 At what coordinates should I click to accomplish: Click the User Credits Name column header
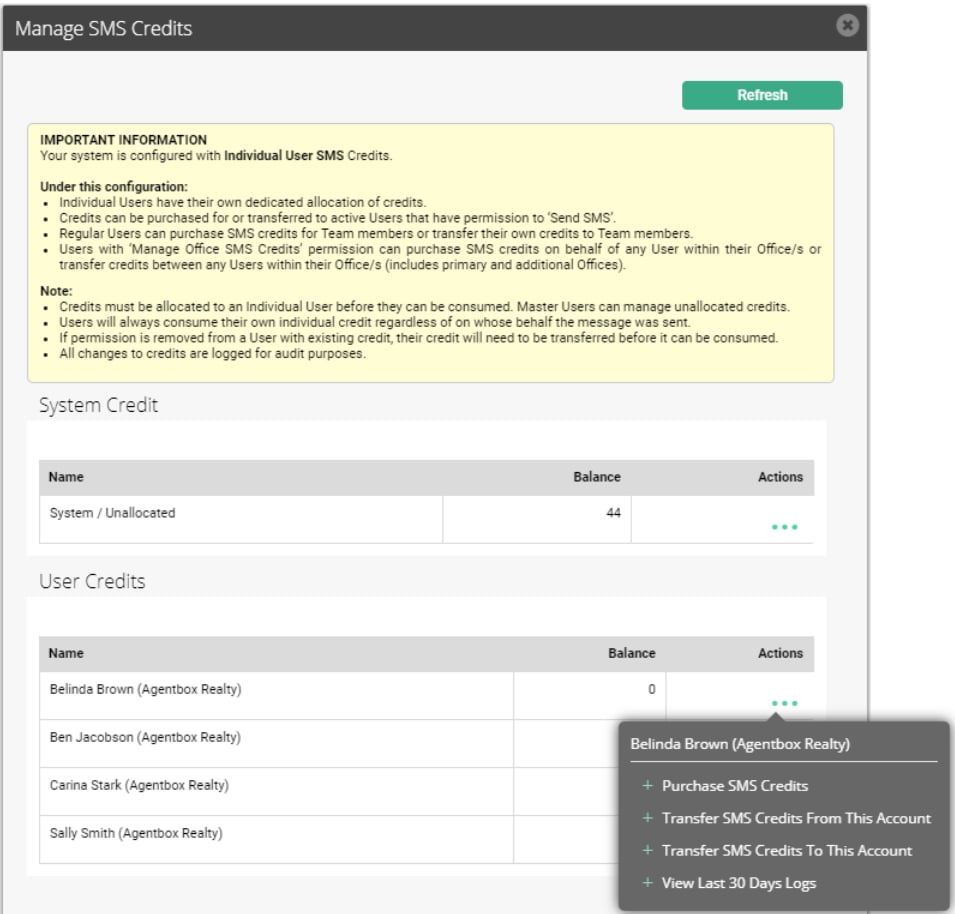[66, 653]
